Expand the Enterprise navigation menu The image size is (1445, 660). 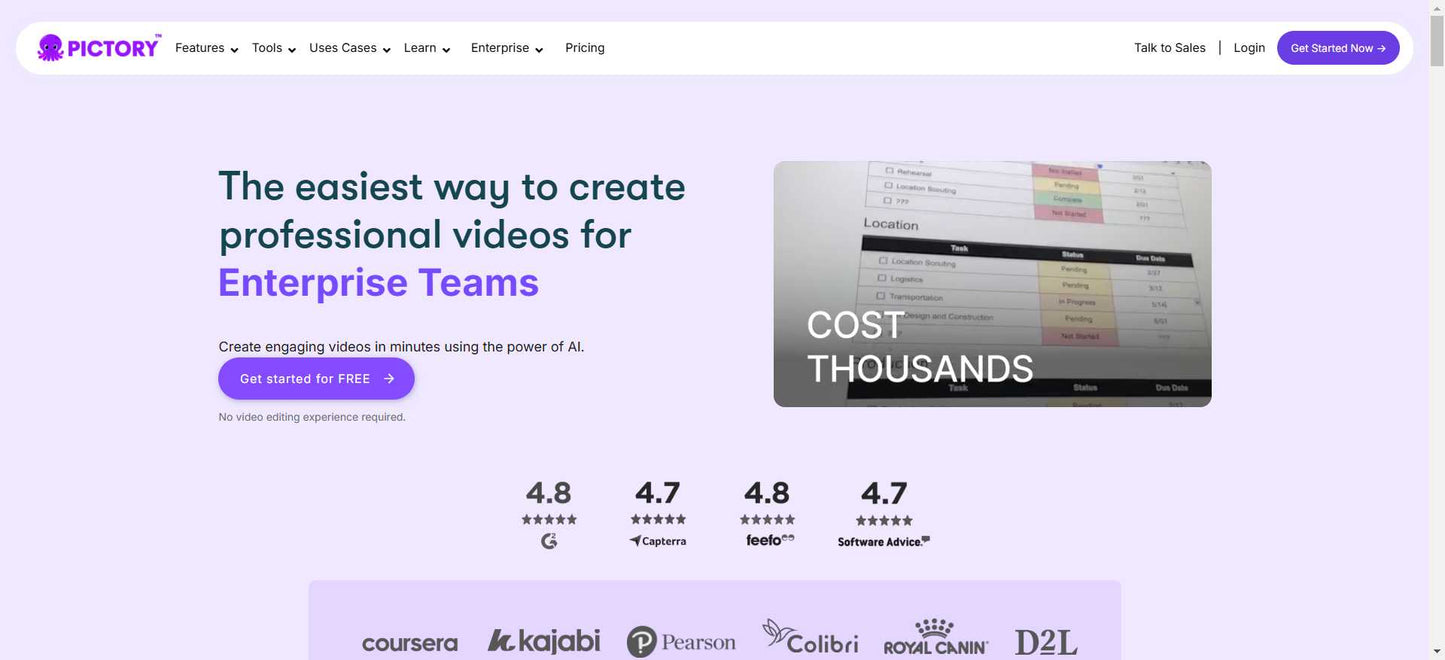tap(506, 48)
